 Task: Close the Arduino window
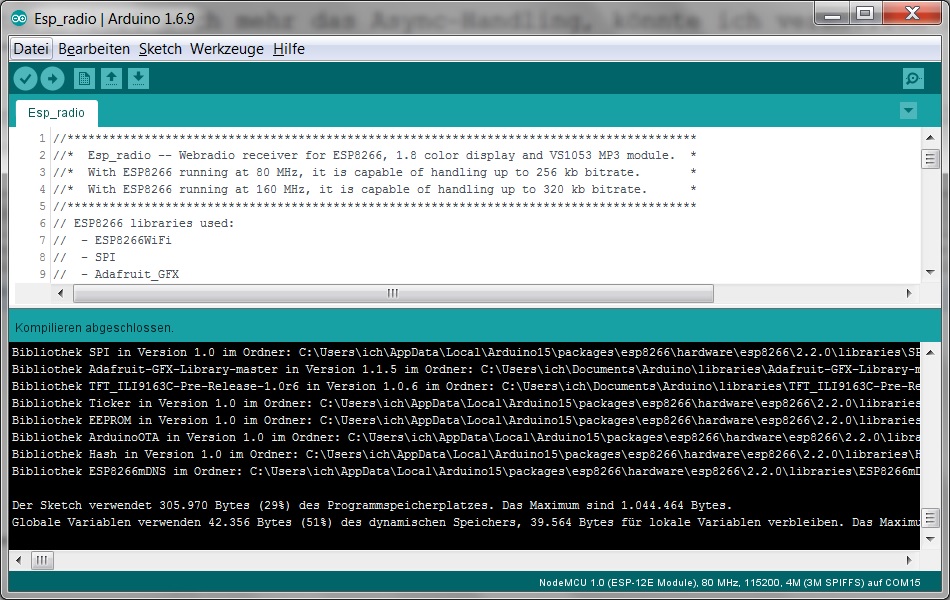[912, 14]
